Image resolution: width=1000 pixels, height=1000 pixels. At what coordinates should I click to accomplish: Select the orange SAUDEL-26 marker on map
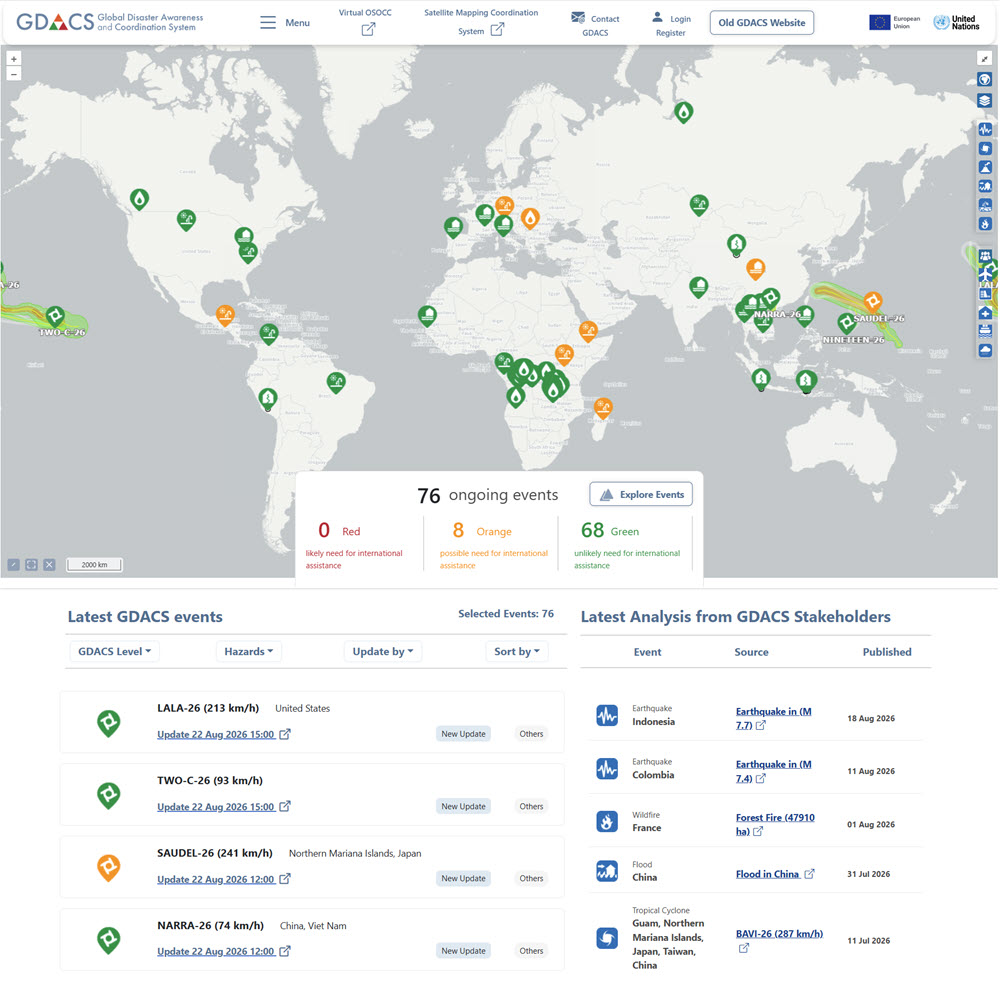pos(872,300)
